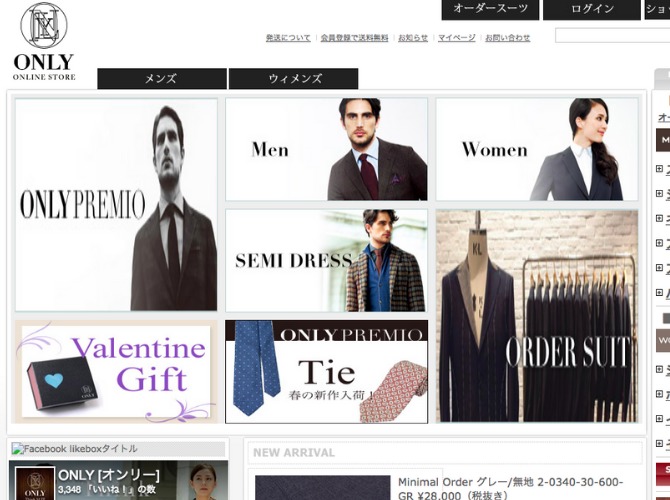Expand first plus box below the W header
The image size is (670, 500).
tap(659, 369)
